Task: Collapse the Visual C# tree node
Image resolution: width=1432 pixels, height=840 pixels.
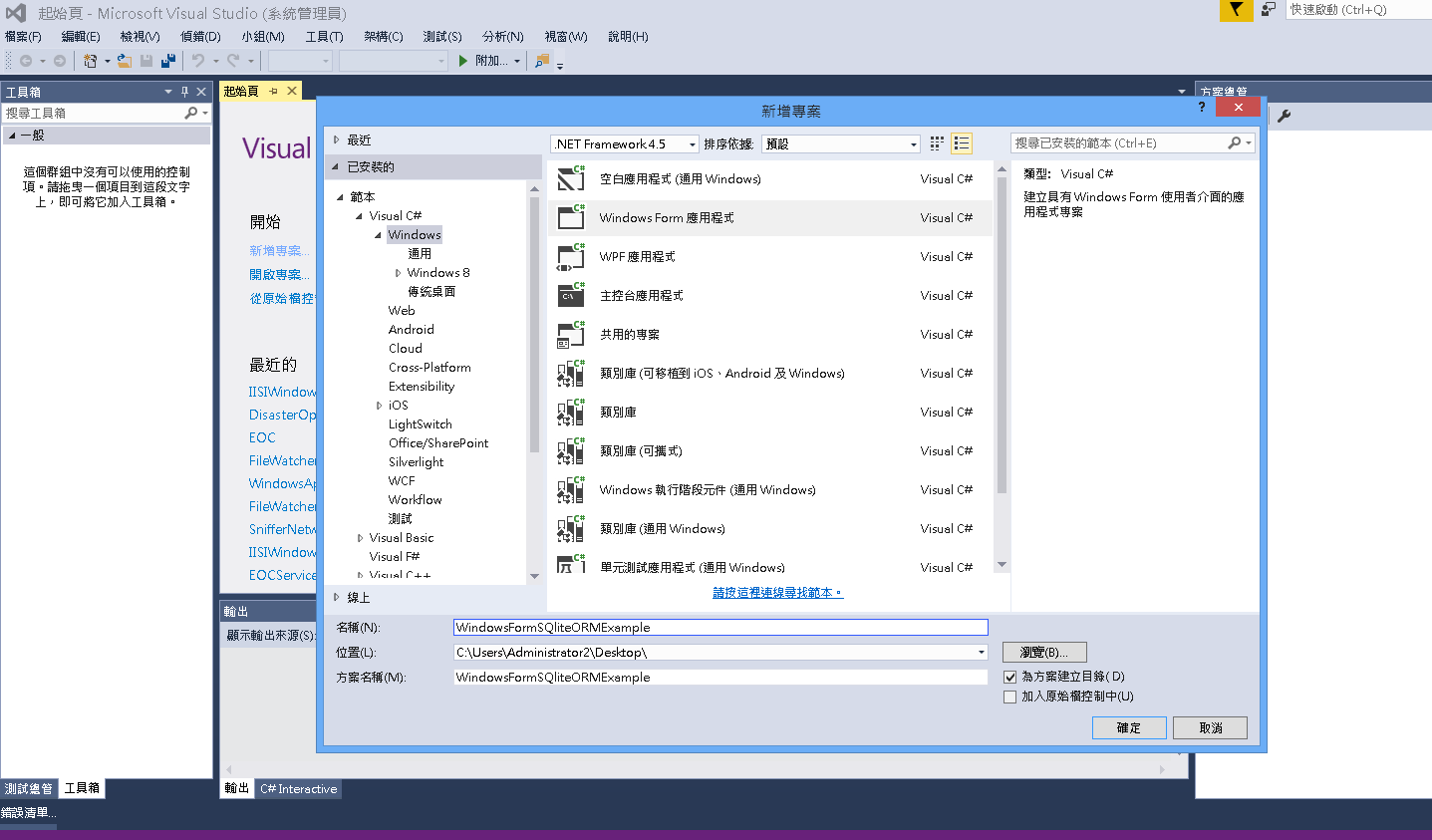Action: coord(359,216)
